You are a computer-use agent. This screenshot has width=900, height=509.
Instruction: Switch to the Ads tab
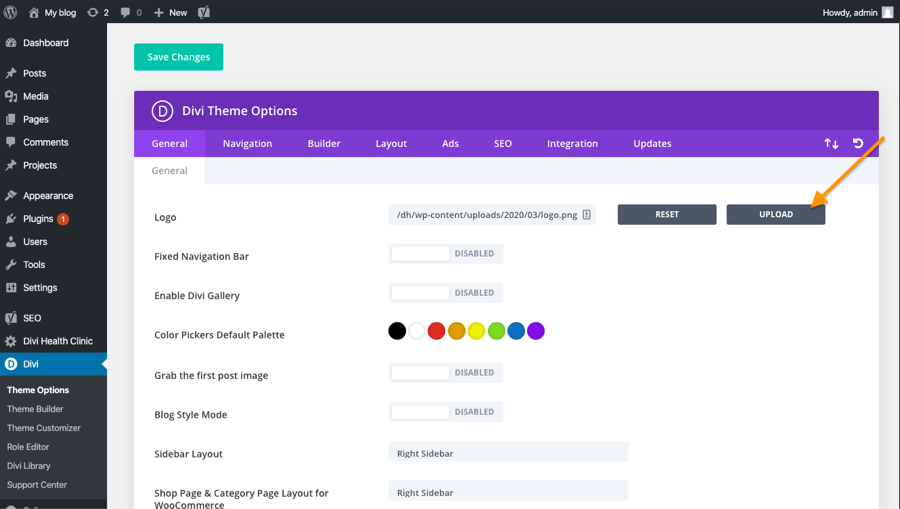click(450, 143)
